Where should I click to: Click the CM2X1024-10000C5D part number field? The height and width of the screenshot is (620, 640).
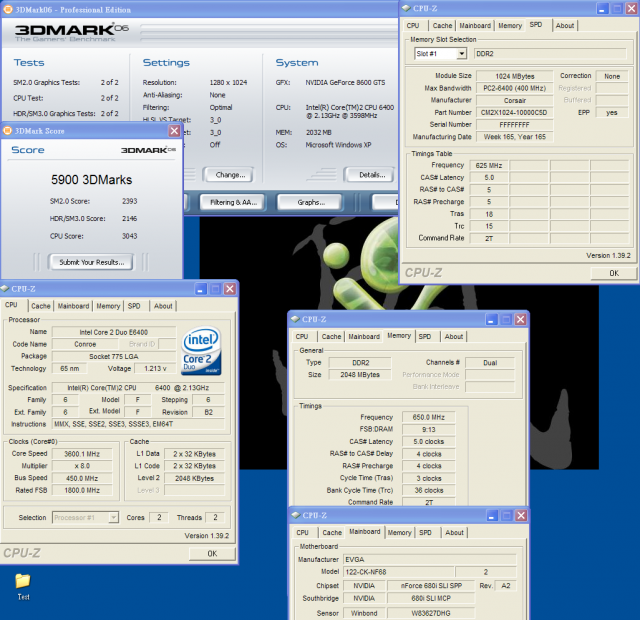pyautogui.click(x=514, y=112)
